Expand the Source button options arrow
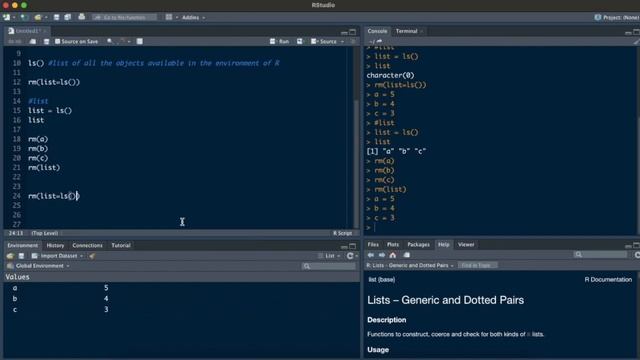 (x=342, y=42)
